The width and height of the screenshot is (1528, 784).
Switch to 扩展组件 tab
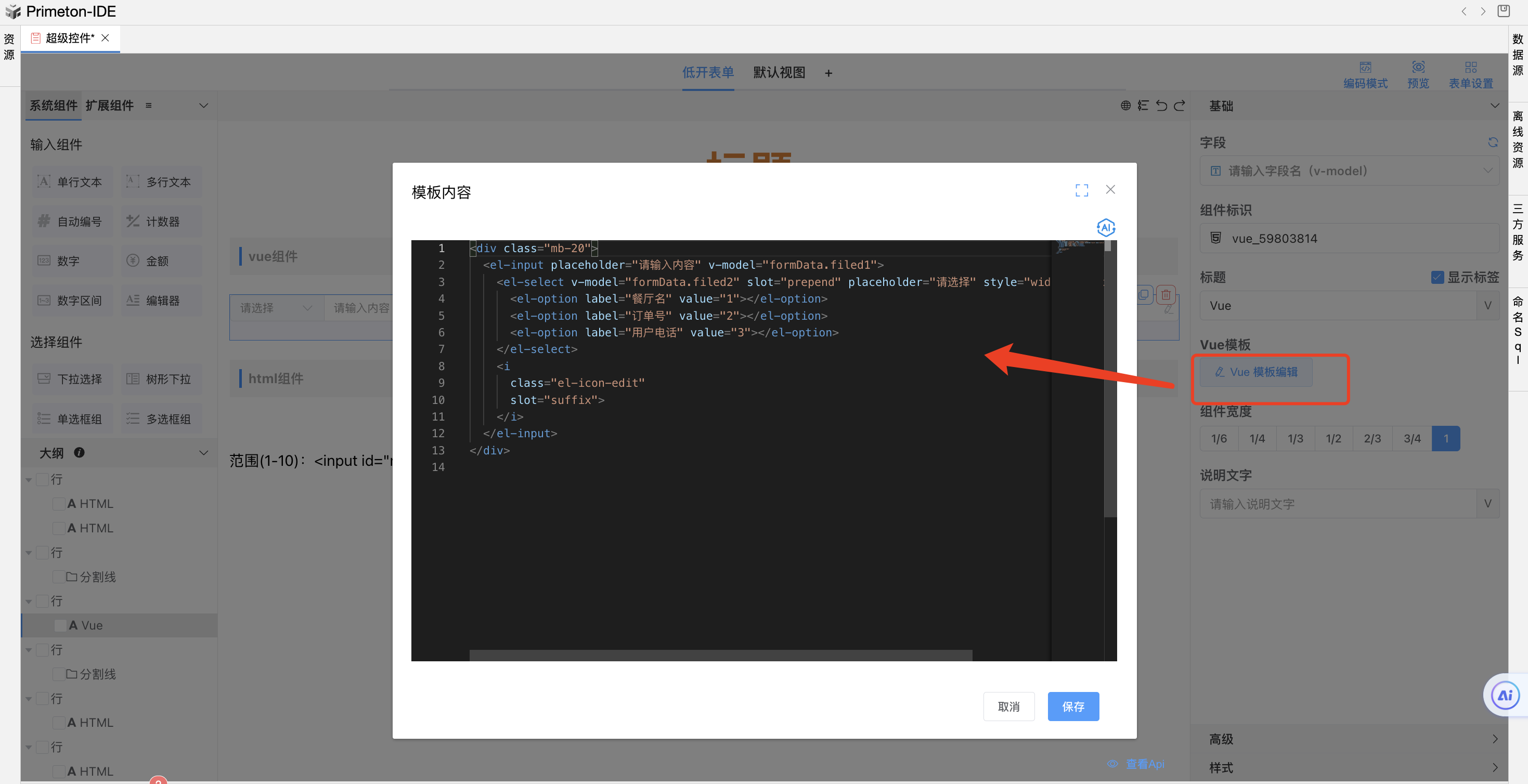point(110,106)
